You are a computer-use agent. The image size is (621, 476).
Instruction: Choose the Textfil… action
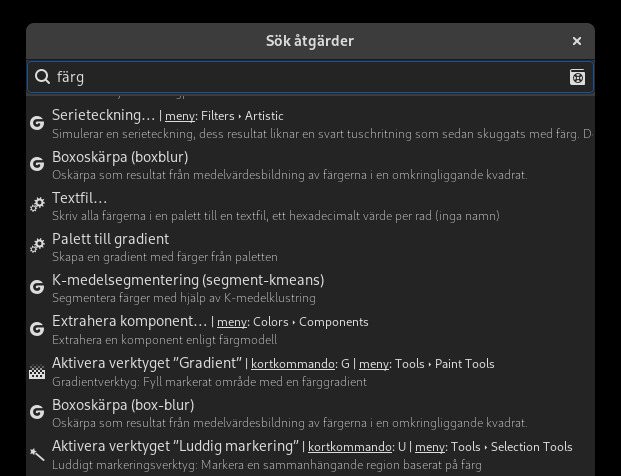point(310,206)
